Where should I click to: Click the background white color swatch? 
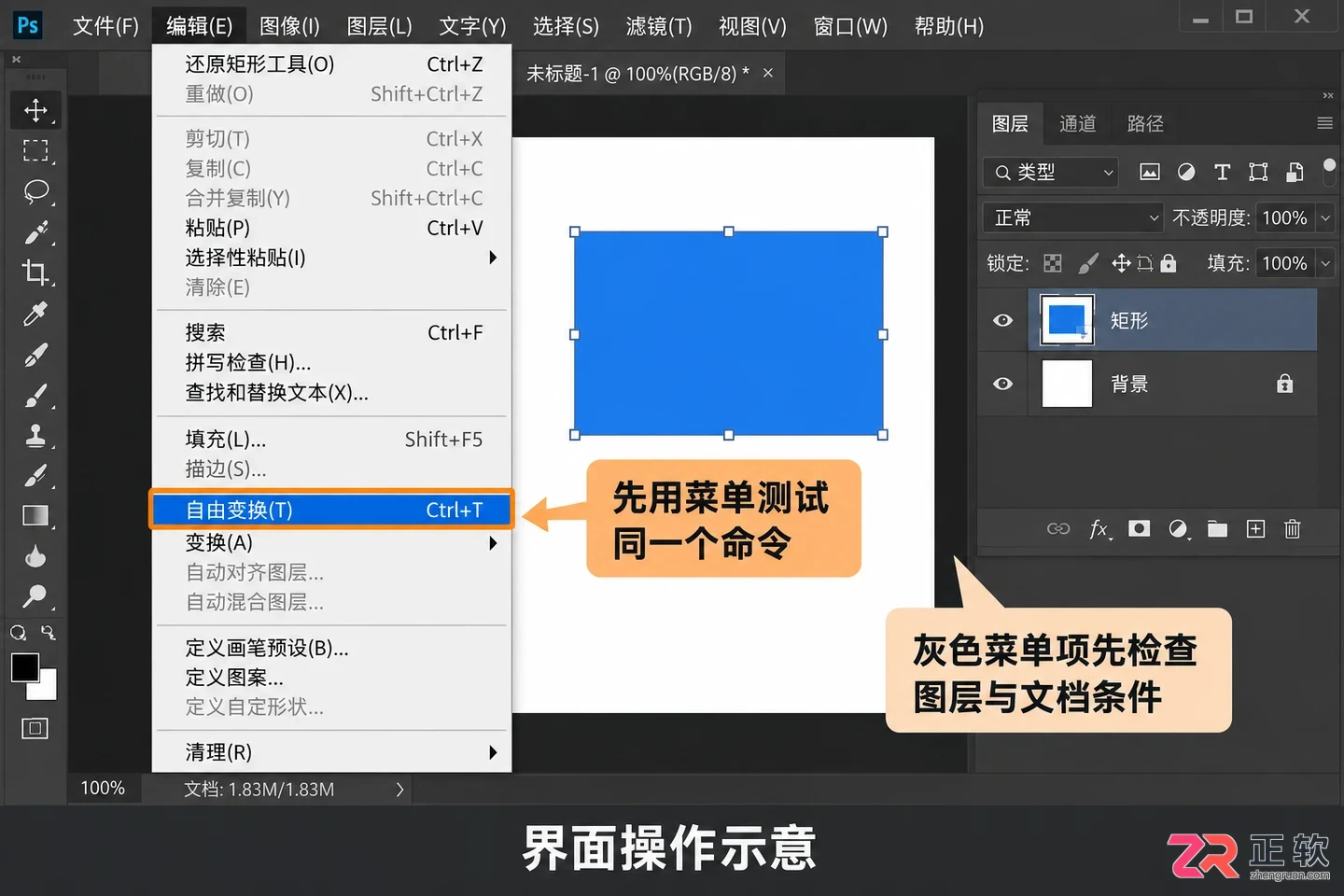tap(46, 689)
